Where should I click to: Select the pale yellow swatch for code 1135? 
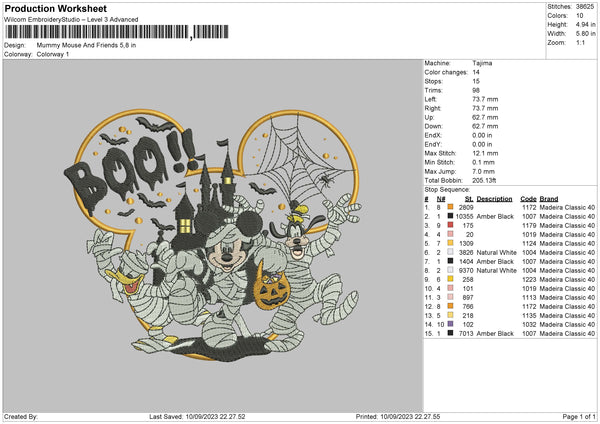pos(450,315)
